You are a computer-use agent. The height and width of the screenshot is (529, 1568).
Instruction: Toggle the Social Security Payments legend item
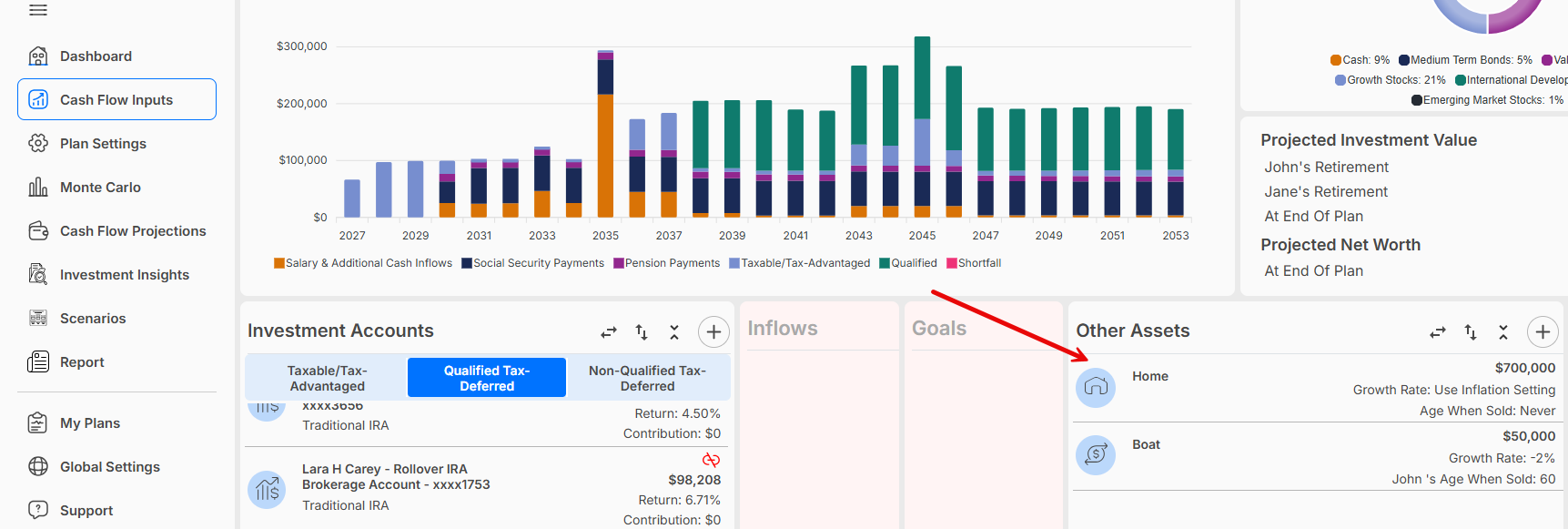532,263
